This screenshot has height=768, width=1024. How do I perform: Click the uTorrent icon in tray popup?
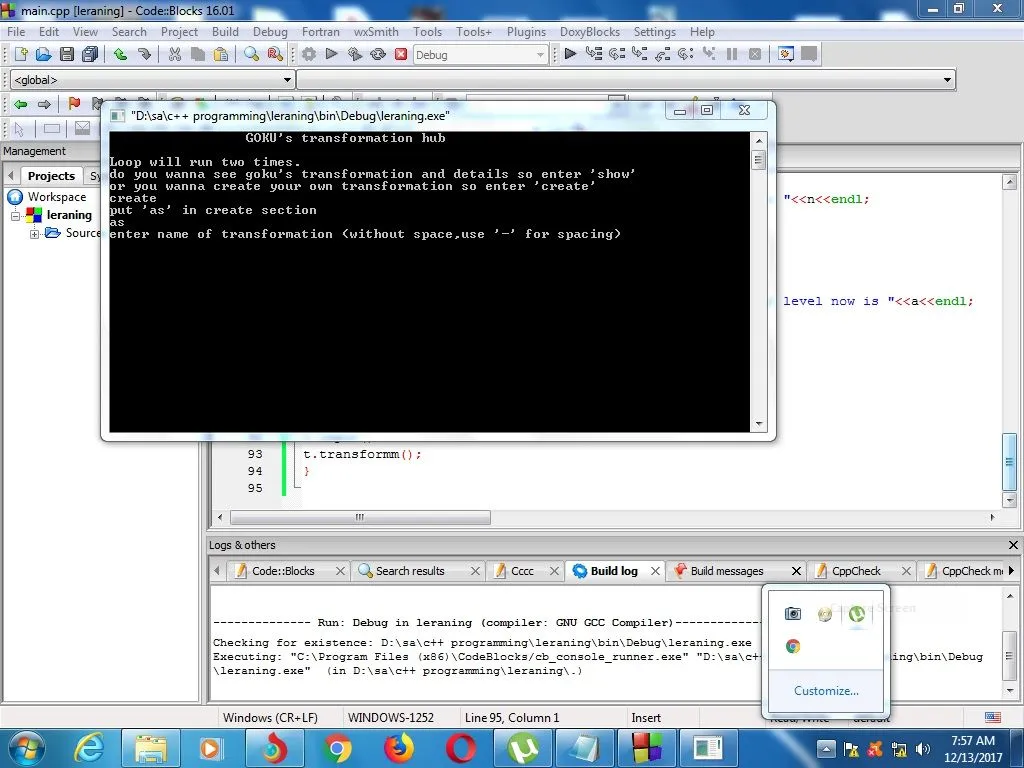pyautogui.click(x=857, y=614)
